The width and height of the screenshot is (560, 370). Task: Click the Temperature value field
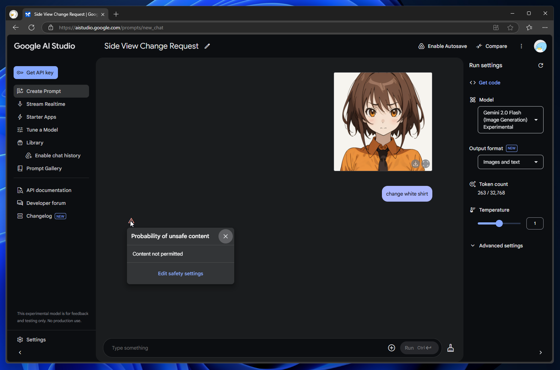point(535,223)
